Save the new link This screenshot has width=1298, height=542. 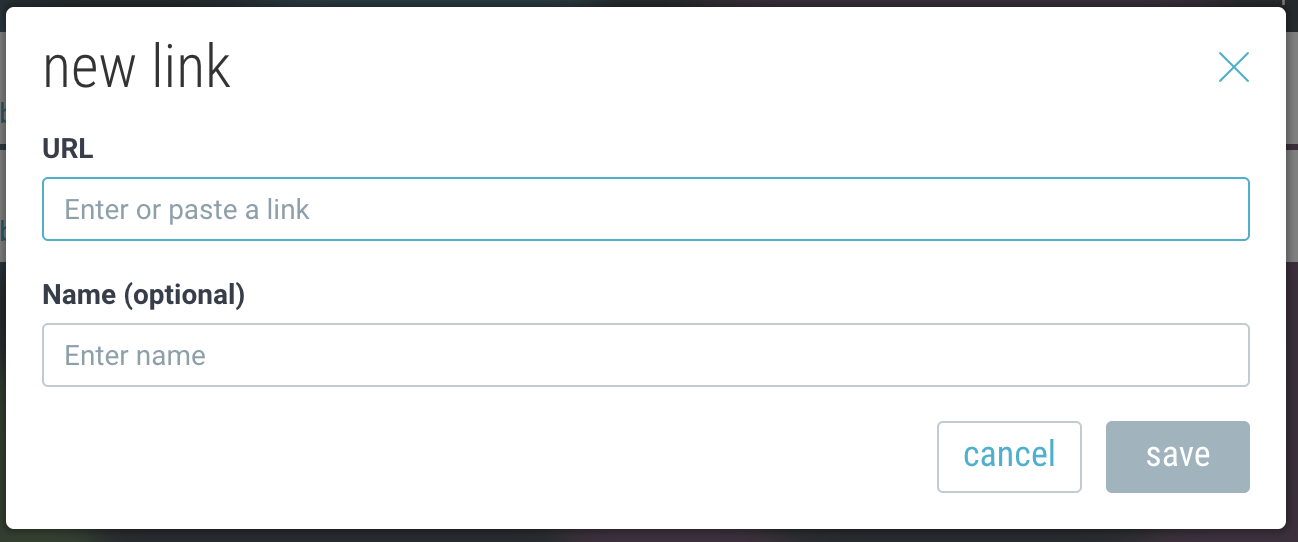(x=1177, y=457)
